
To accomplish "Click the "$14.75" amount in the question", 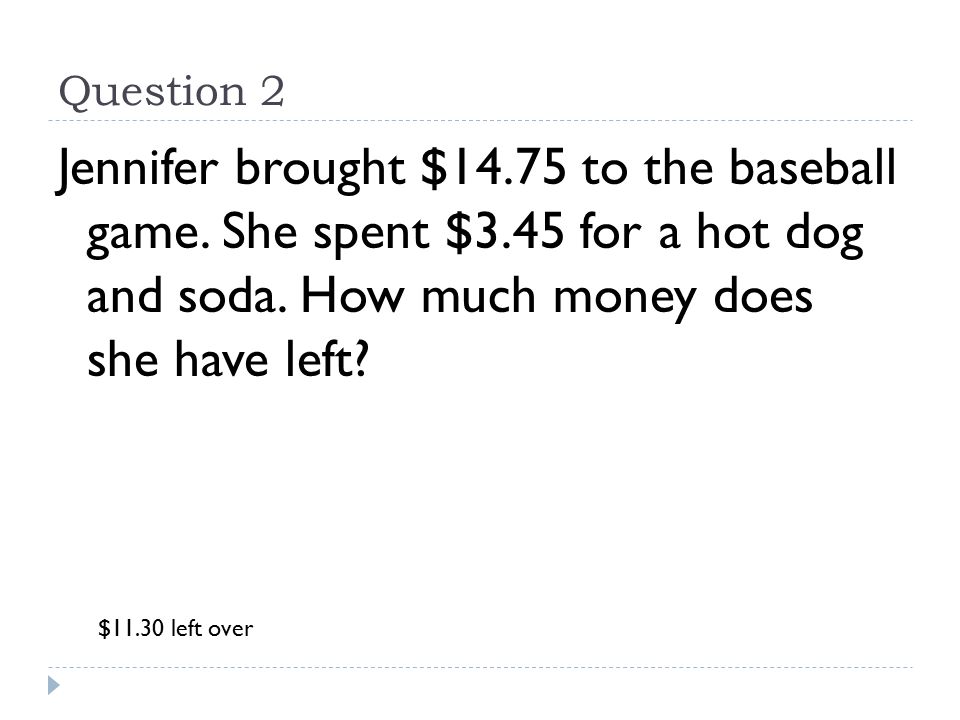I will (x=493, y=167).
